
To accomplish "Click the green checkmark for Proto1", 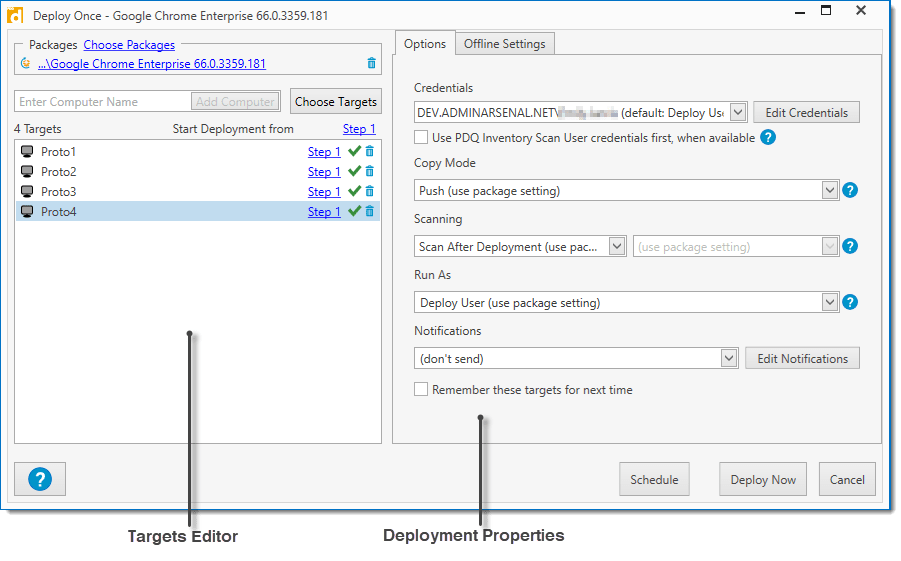I will [355, 151].
